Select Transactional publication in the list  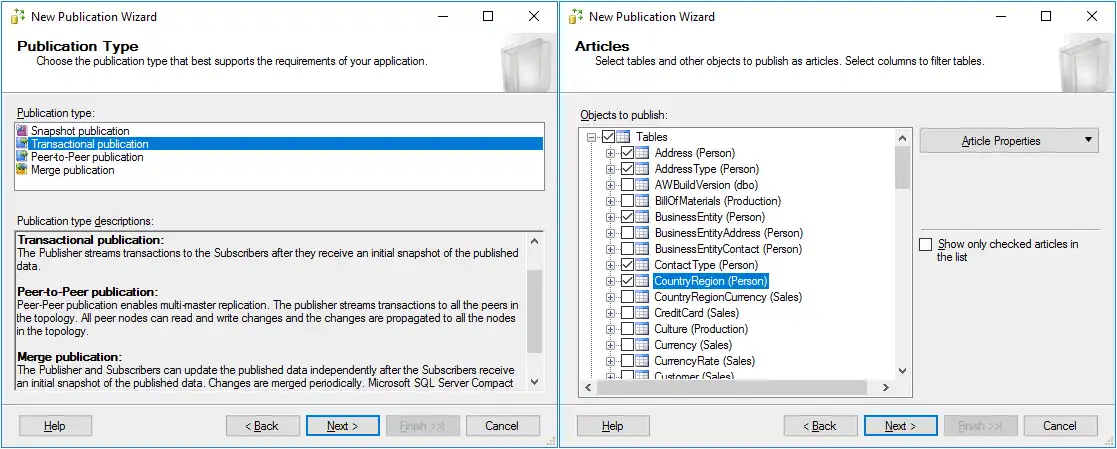(x=279, y=144)
